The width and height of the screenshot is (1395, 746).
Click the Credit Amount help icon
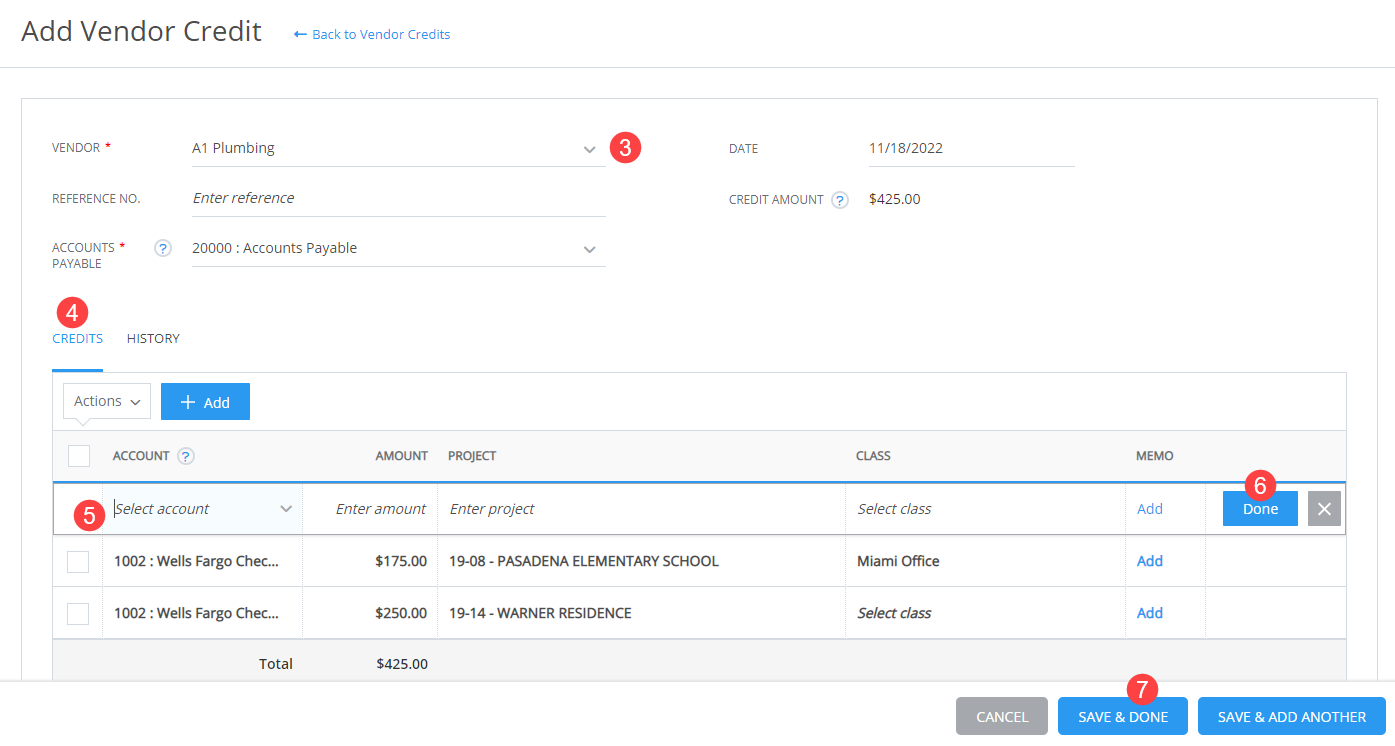[840, 199]
